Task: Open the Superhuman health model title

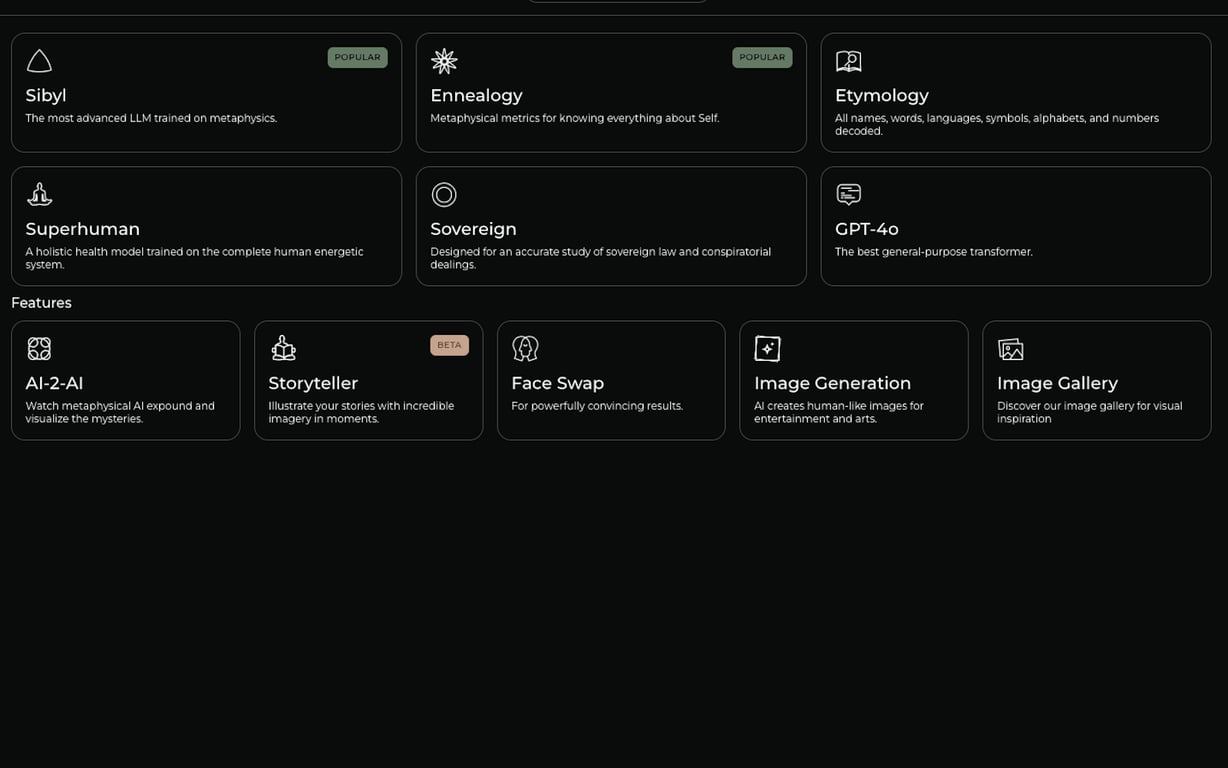Action: click(x=83, y=229)
